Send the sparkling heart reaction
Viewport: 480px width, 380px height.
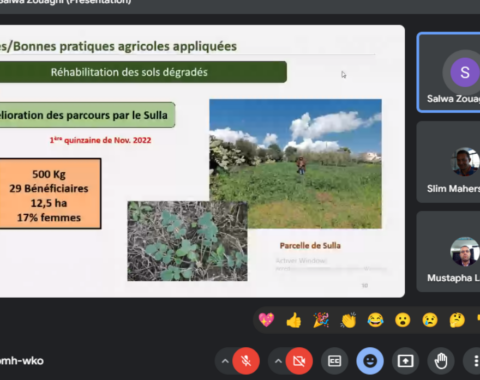(266, 320)
